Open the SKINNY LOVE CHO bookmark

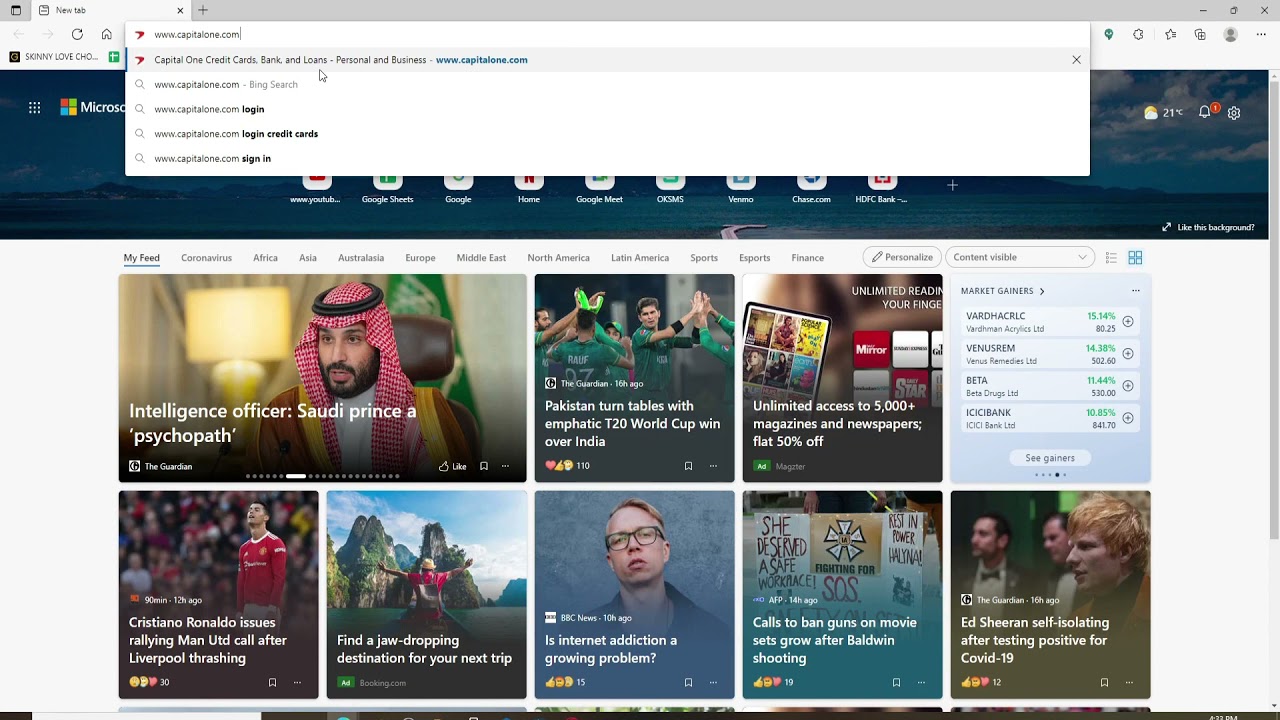coord(54,57)
